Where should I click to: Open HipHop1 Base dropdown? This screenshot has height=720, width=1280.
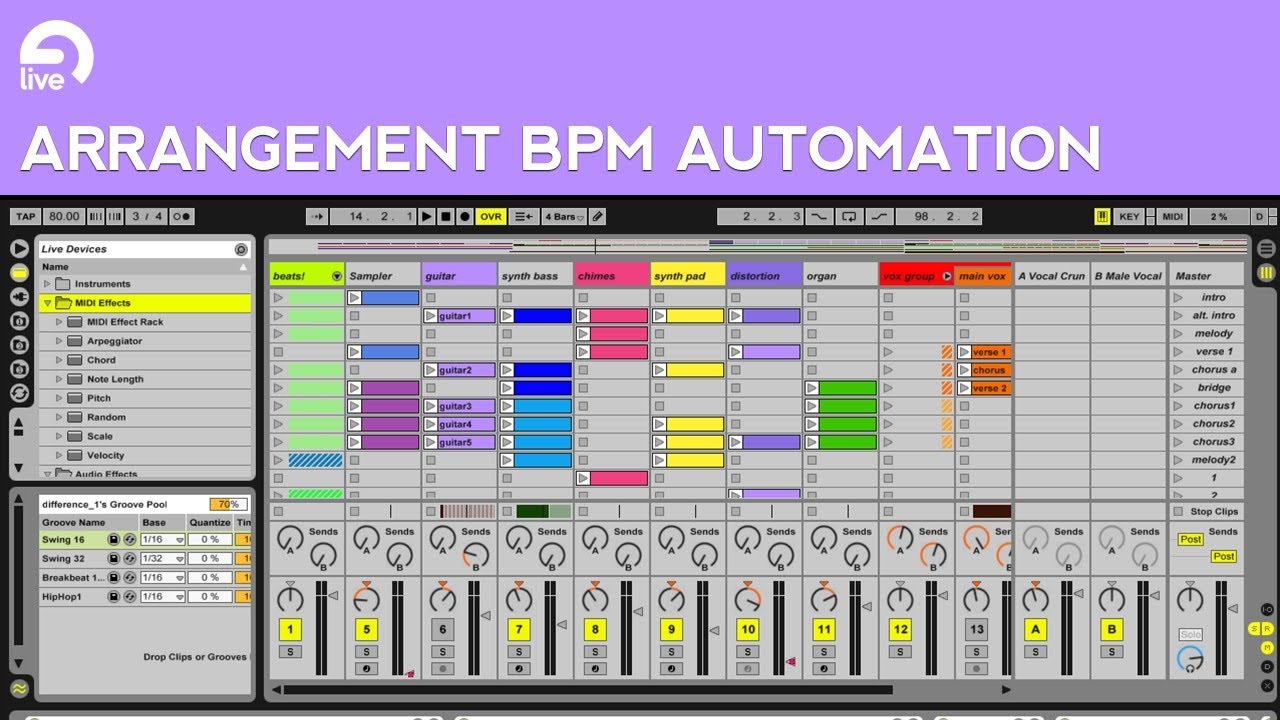click(x=163, y=596)
